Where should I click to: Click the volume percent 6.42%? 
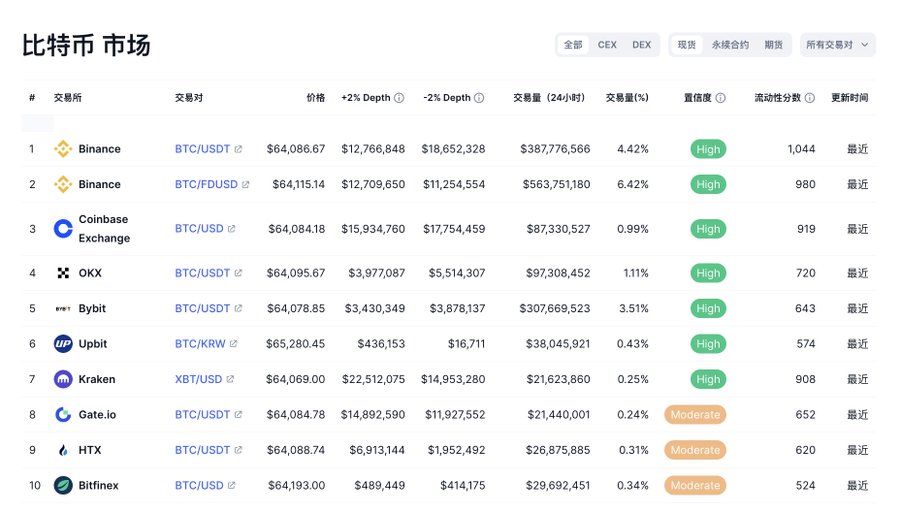[633, 184]
